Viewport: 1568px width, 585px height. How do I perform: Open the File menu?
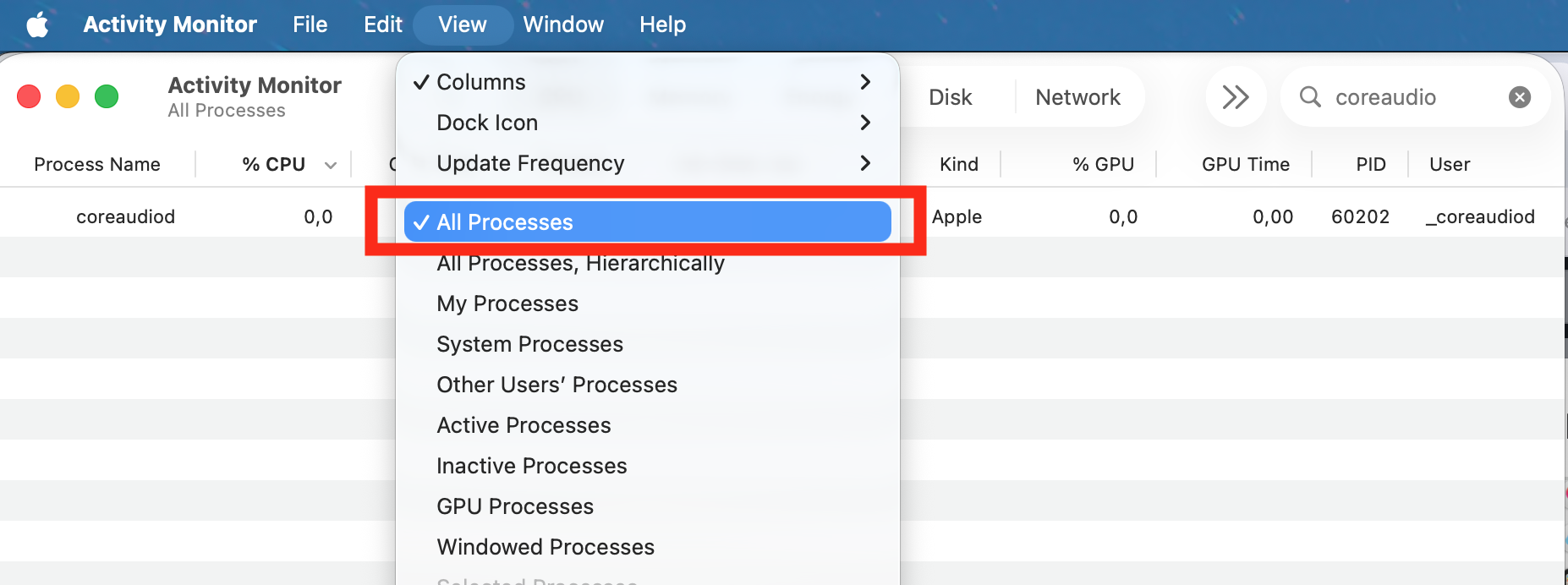(310, 25)
